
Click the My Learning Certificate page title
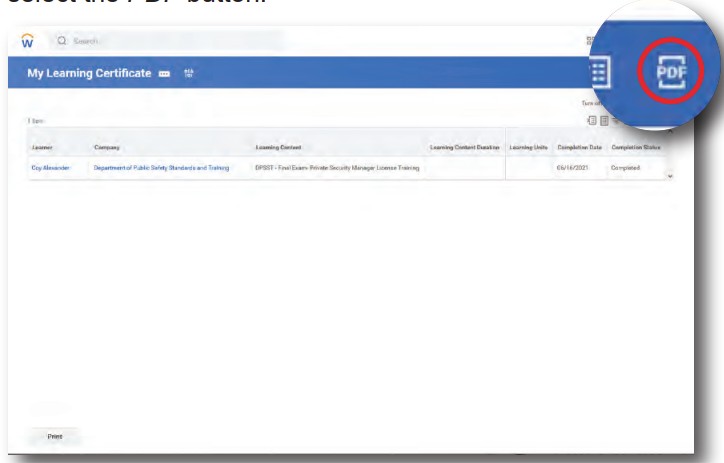[x=89, y=73]
